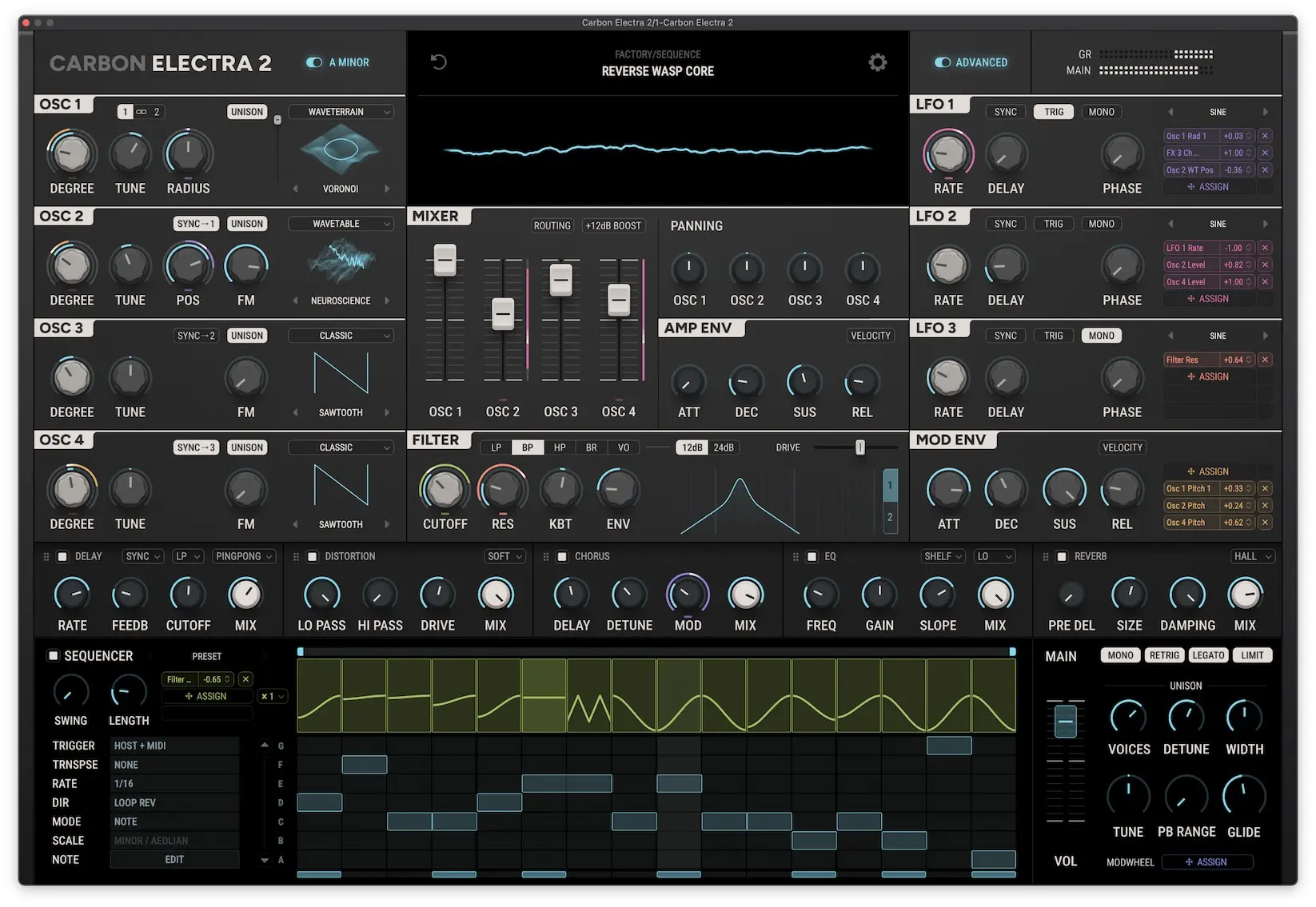The height and width of the screenshot is (907, 1316).
Task: Click ASSIGN under LFO 1 modulations
Action: tap(1208, 187)
